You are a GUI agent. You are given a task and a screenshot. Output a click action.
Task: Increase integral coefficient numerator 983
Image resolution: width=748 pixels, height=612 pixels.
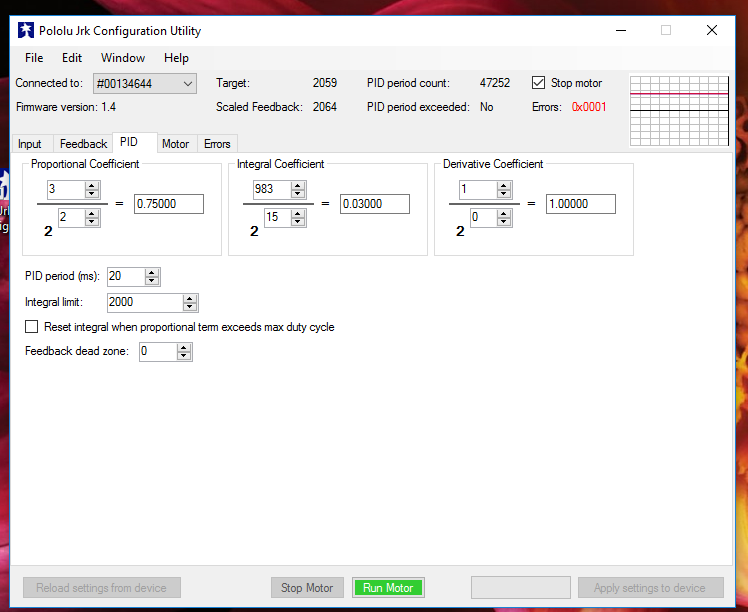tap(298, 186)
